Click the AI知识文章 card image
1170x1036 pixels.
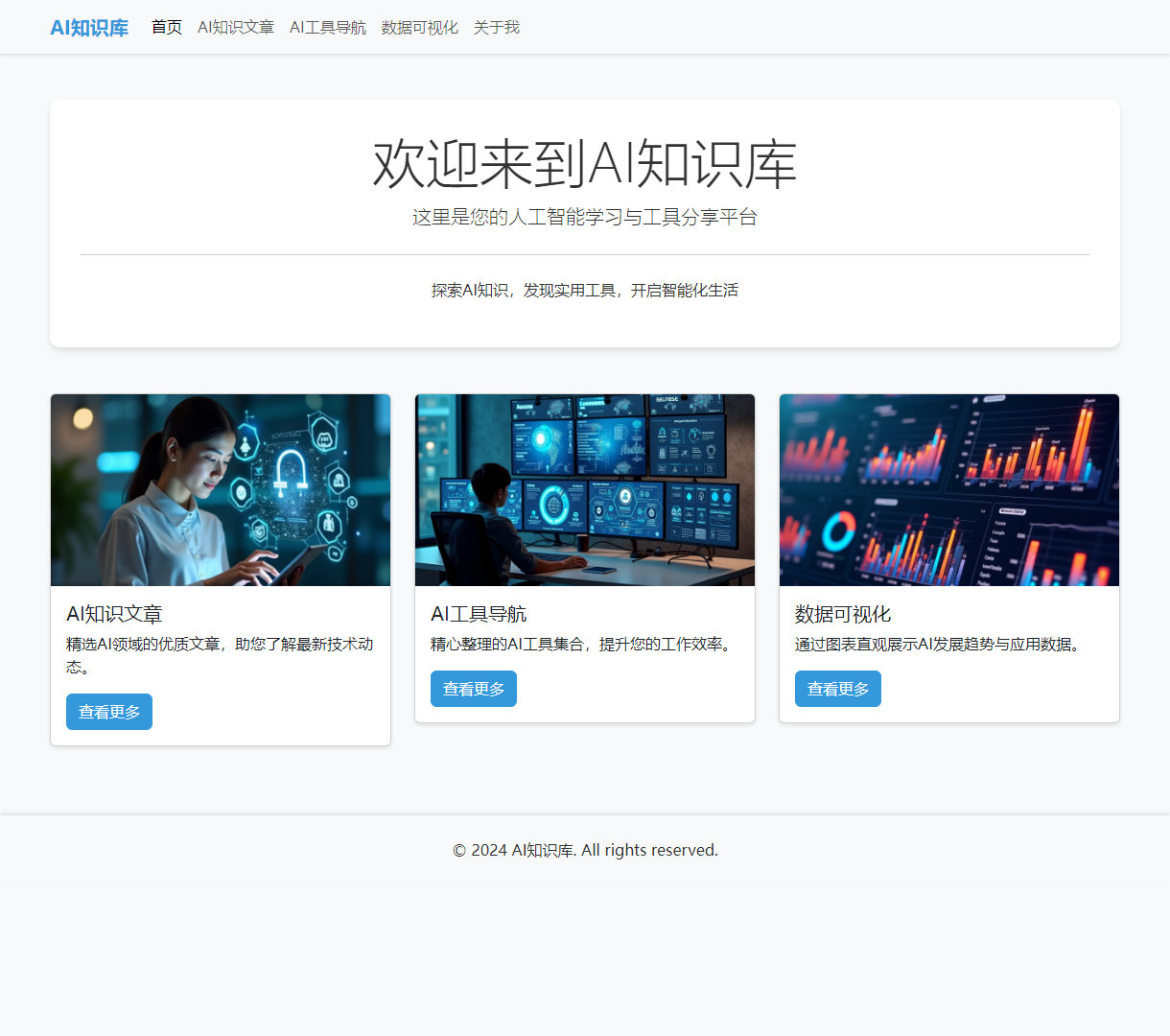point(220,489)
